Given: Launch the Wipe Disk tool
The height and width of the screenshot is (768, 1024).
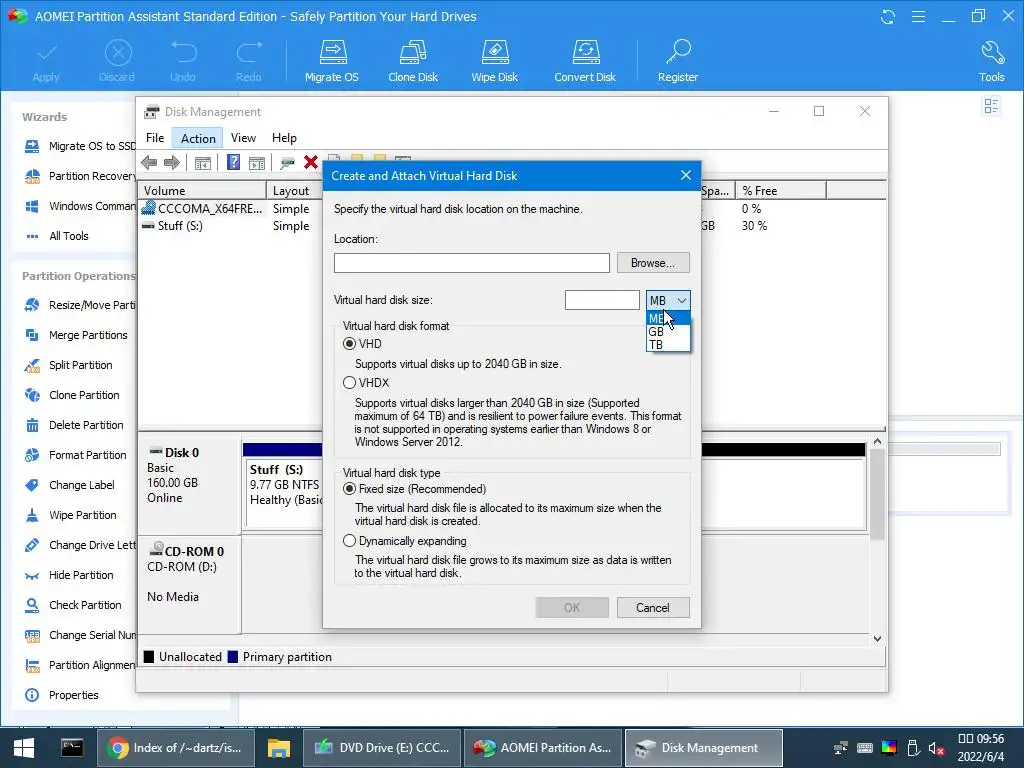Looking at the screenshot, I should 494,61.
